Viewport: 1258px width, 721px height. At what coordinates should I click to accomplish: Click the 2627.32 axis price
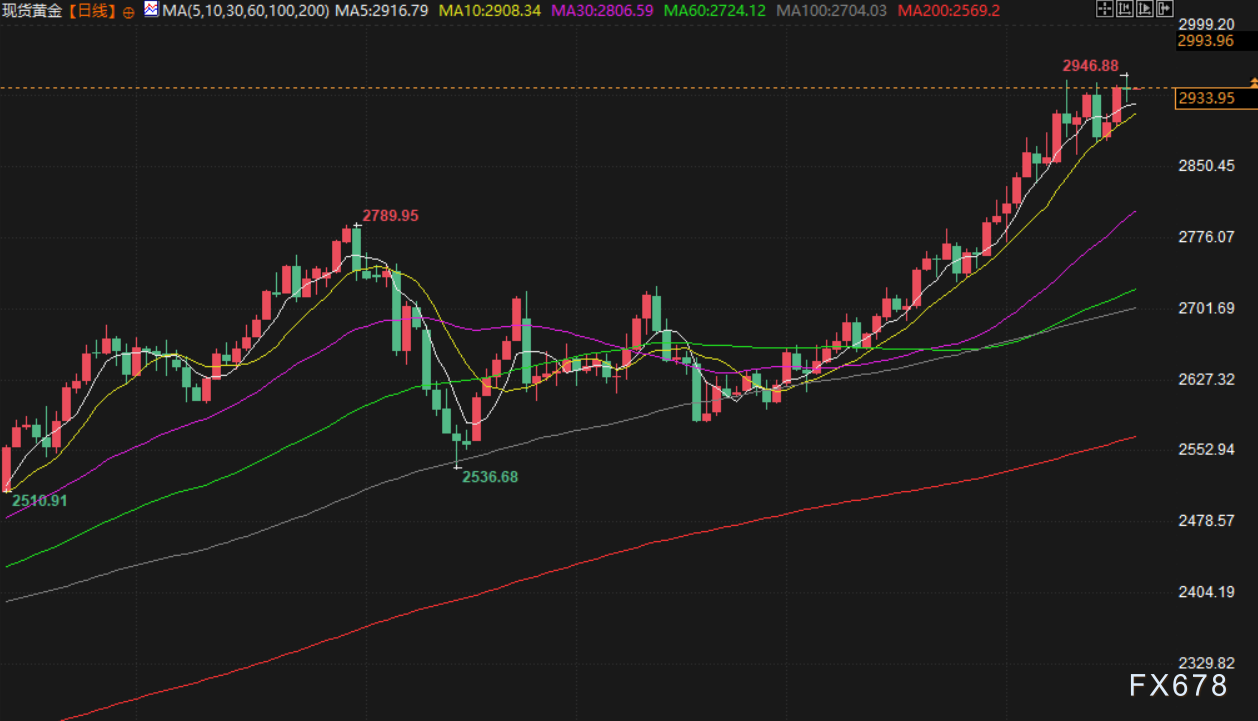[x=1206, y=379]
